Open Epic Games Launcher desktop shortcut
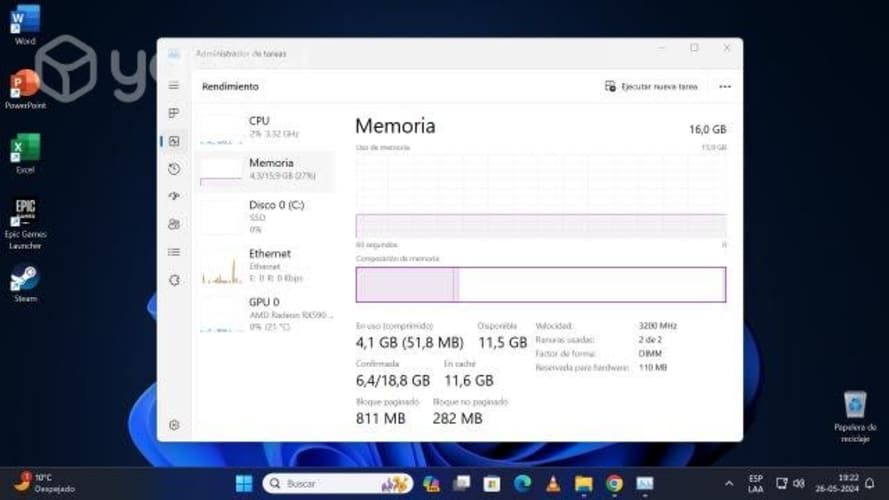The image size is (889, 500). 25,222
